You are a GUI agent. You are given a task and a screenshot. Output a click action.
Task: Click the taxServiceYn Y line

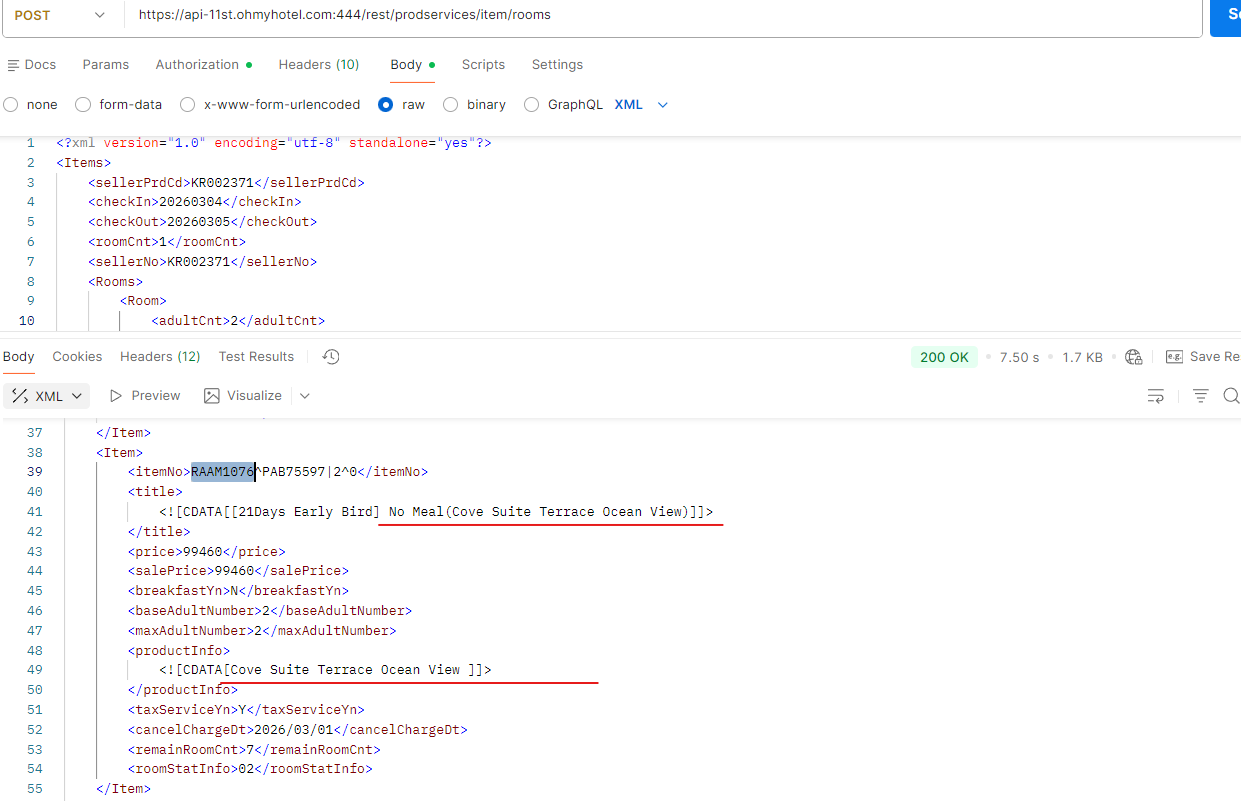point(246,710)
